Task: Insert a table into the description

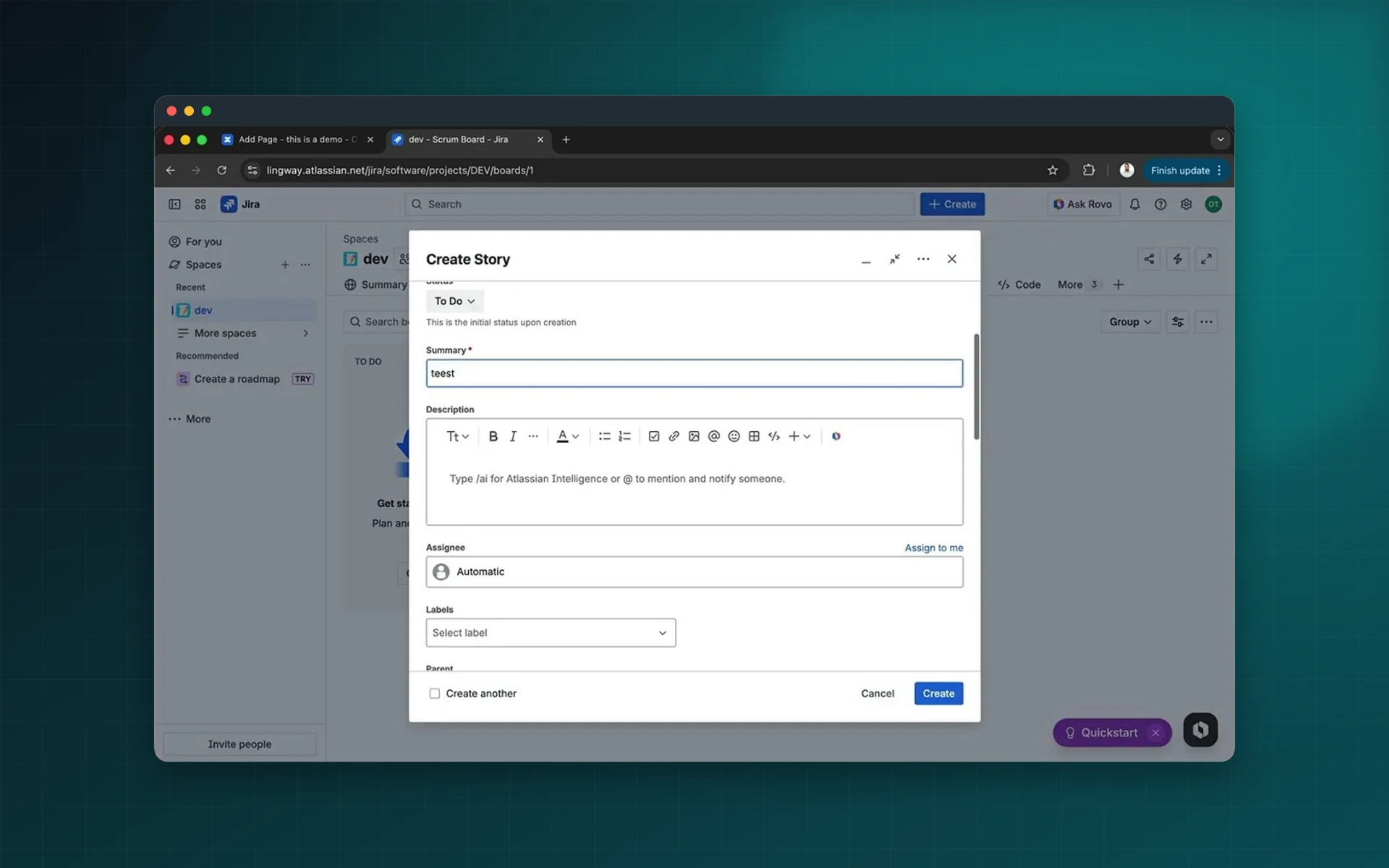Action: 754,436
